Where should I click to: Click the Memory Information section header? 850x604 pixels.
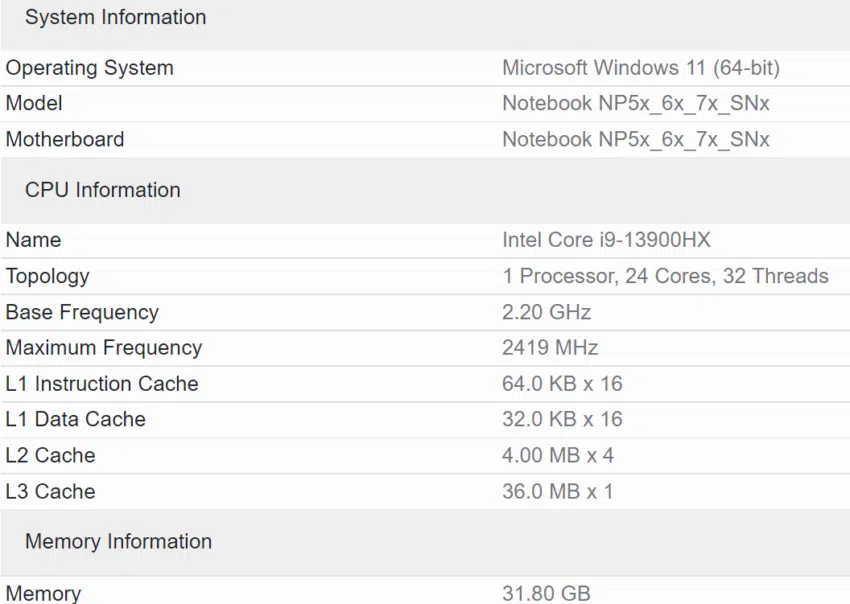pos(118,541)
